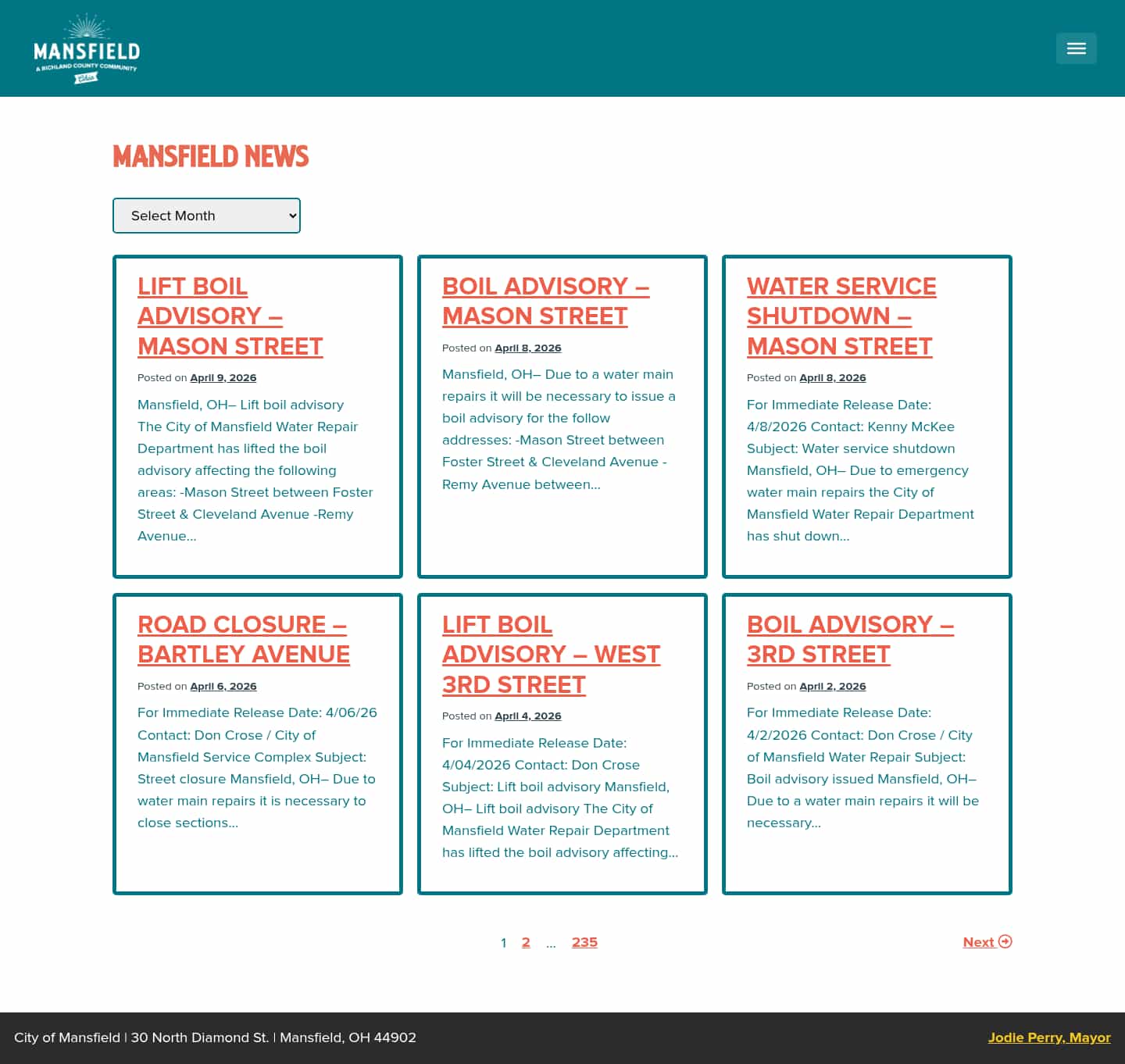The image size is (1125, 1064).
Task: Click the April 8, 2026 date under Boil Advisory
Action: pyautogui.click(x=528, y=348)
